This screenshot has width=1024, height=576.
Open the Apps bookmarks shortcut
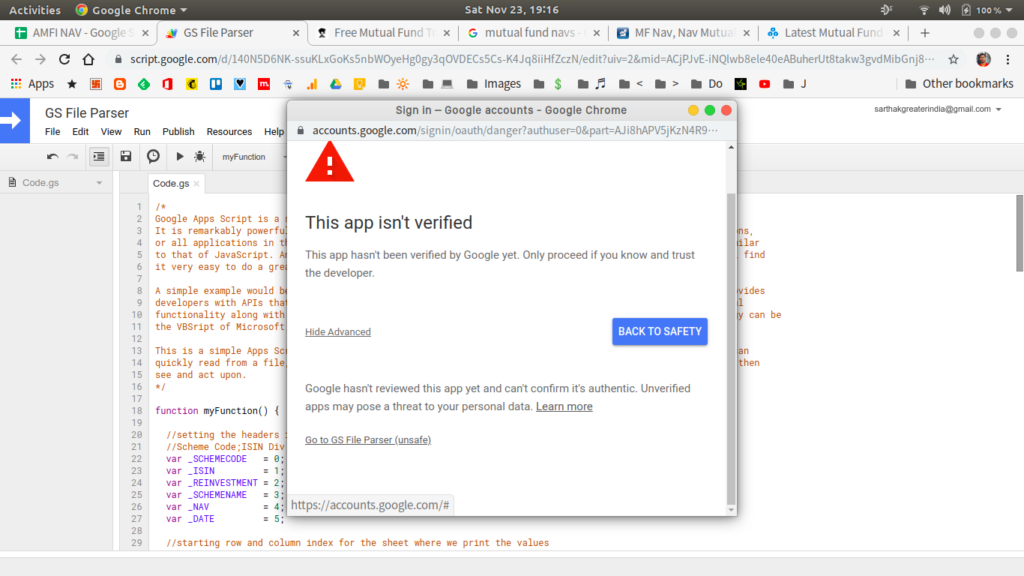32,84
